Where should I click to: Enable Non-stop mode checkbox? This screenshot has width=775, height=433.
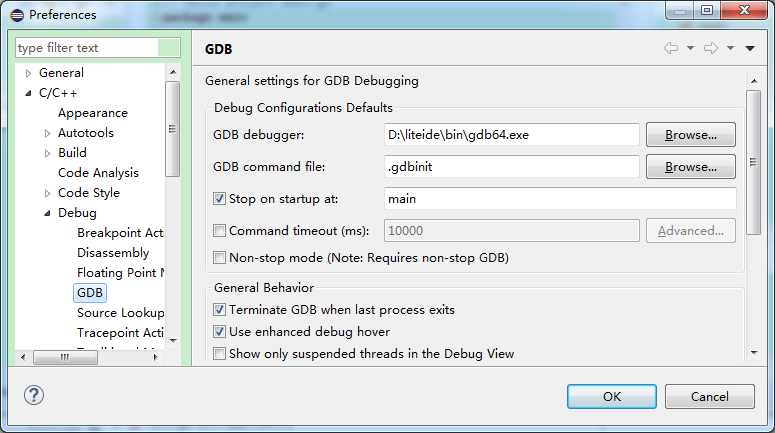pos(219,258)
